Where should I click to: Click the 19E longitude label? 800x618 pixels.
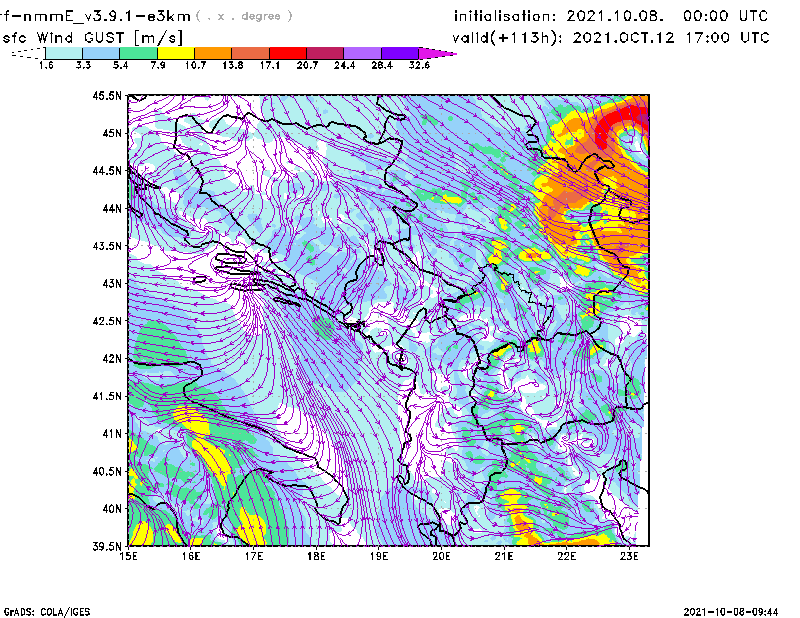(379, 556)
